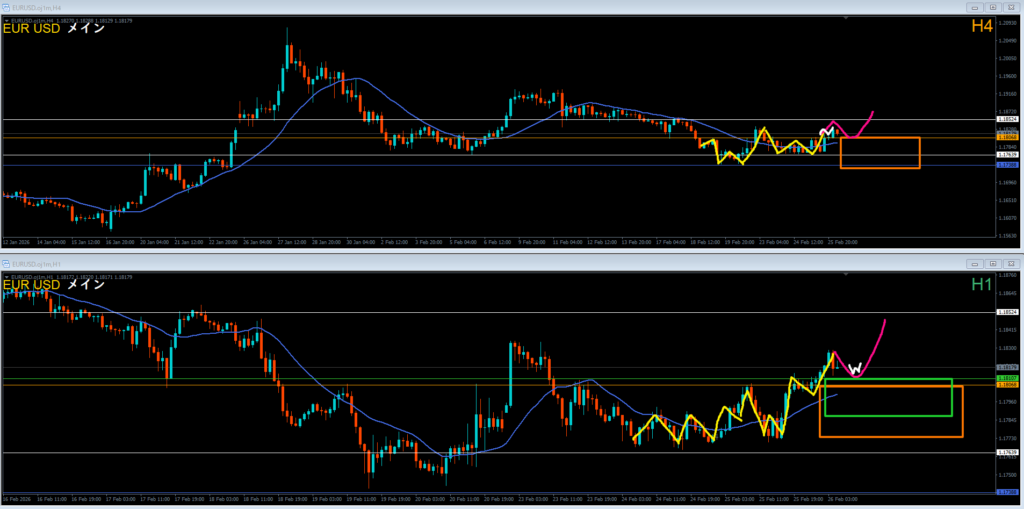This screenshot has height=509, width=1024.
Task: Minimize the EURUSD H1 chart window
Action: [x=977, y=264]
